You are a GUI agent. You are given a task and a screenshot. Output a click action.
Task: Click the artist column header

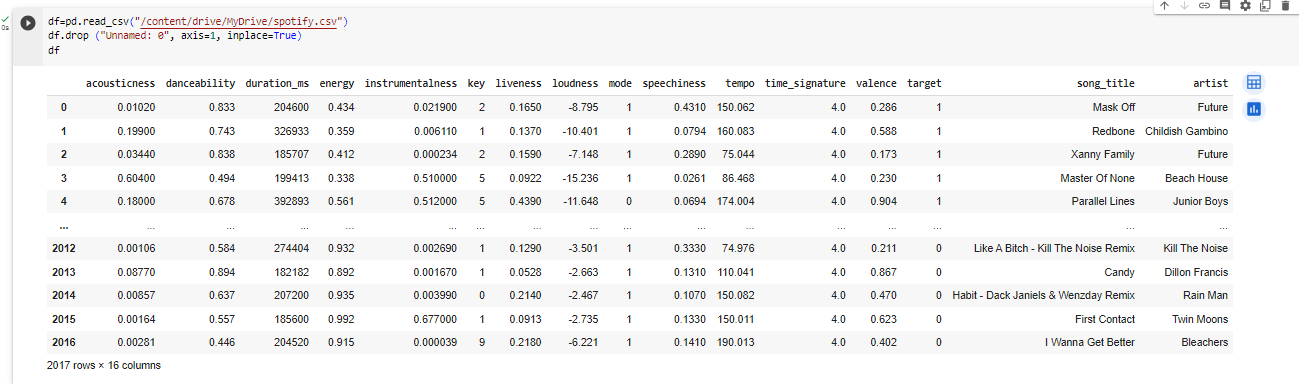pyautogui.click(x=1210, y=83)
